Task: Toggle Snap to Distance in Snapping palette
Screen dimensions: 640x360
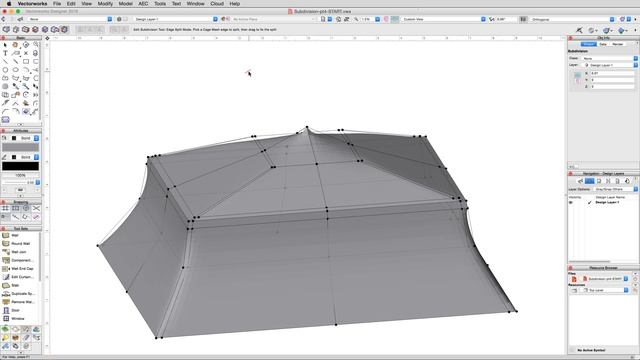Action: [x=16, y=217]
